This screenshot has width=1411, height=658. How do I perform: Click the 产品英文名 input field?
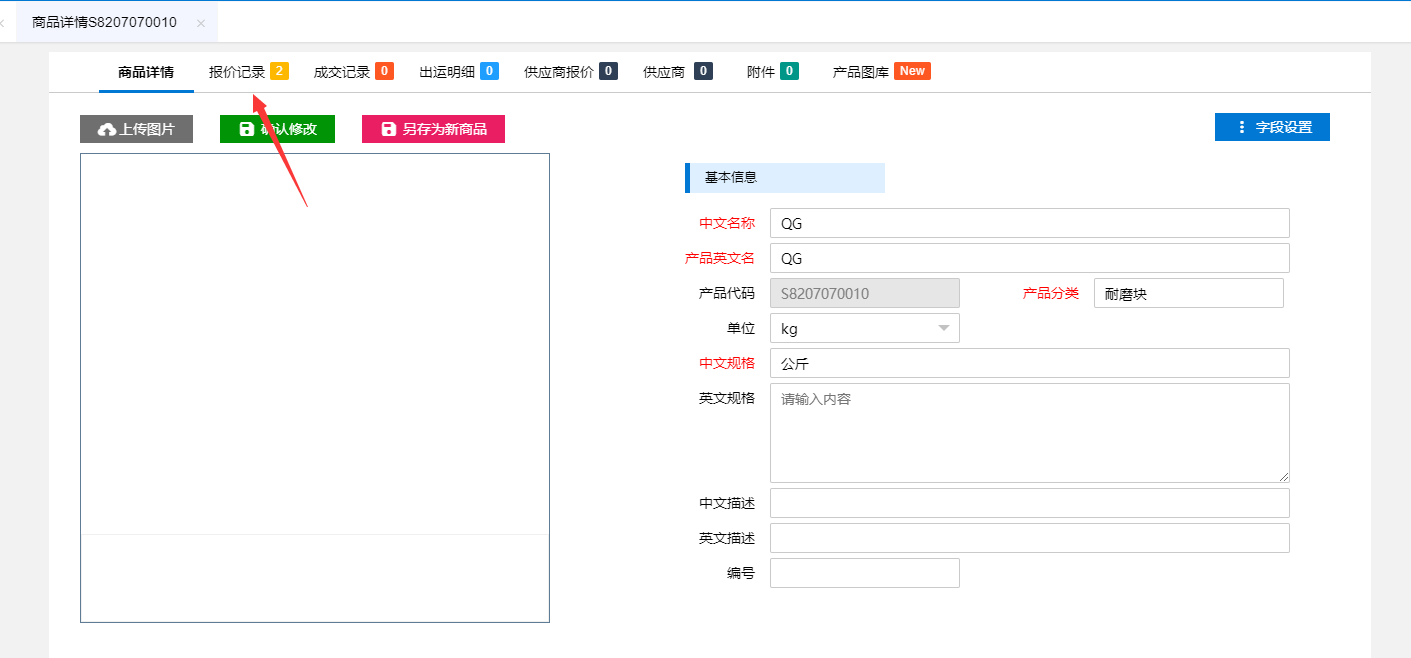[1029, 258]
